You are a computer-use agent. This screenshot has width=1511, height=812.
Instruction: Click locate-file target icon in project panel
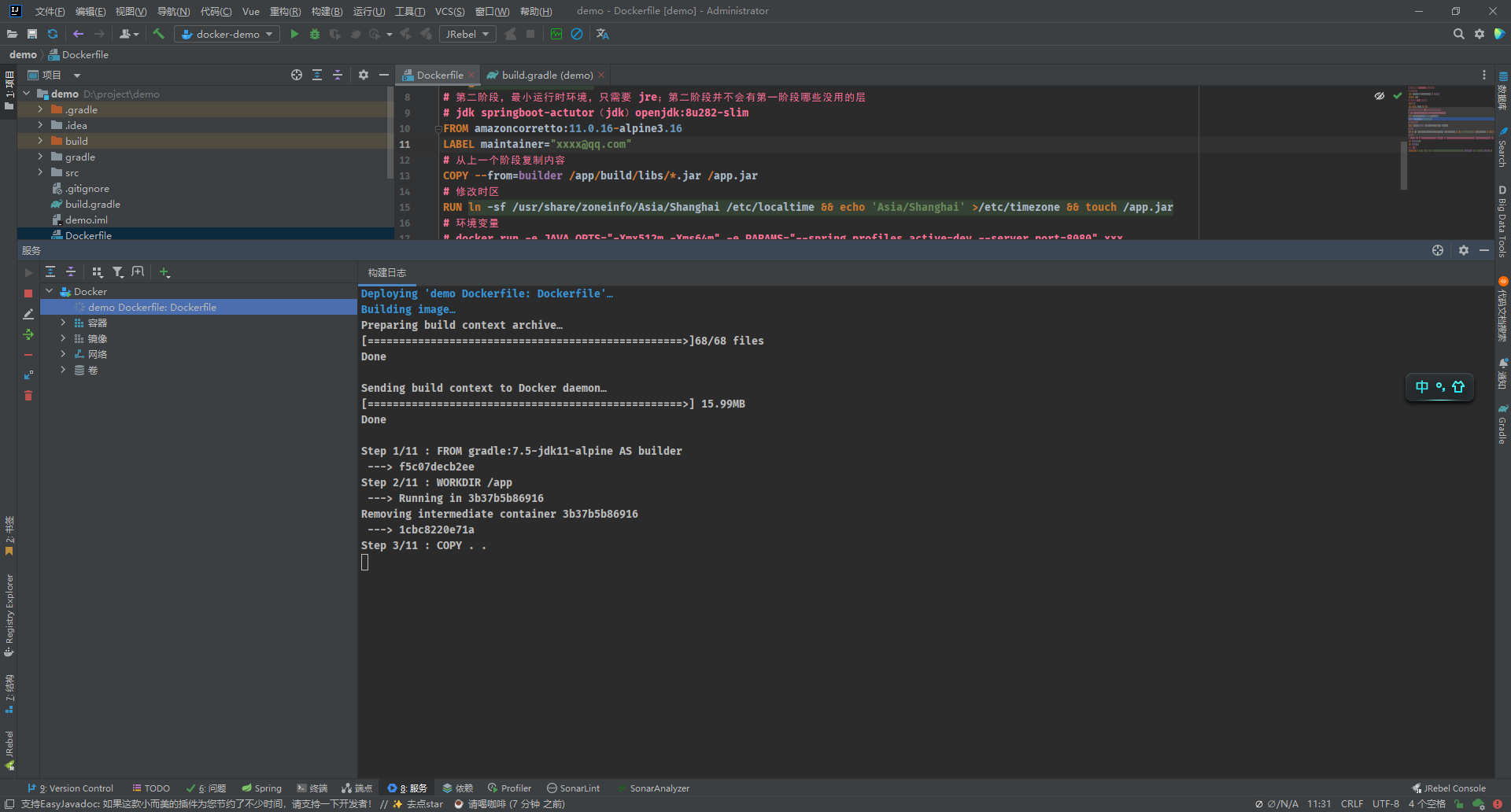pos(297,75)
